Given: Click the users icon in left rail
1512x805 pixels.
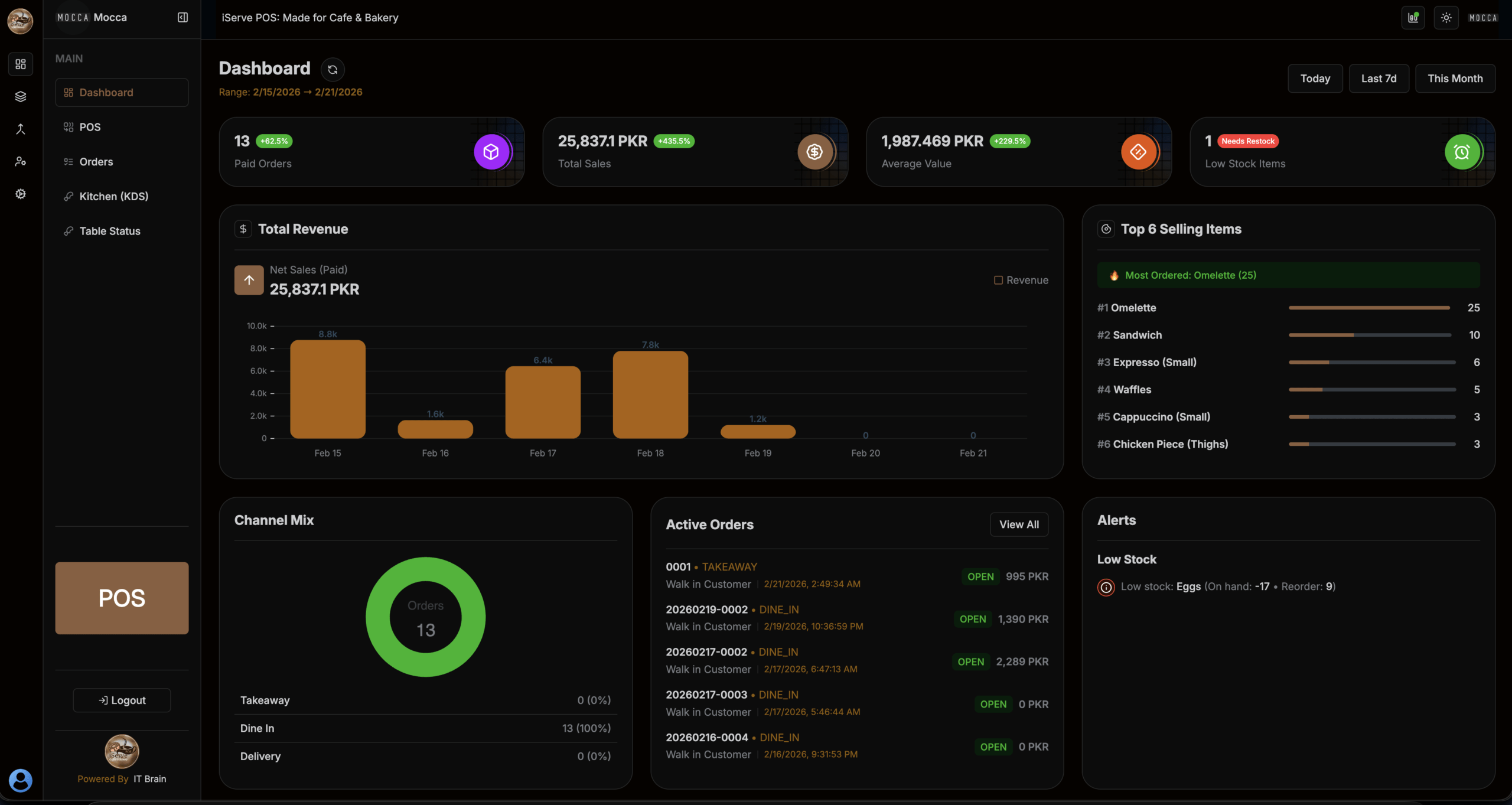Looking at the screenshot, I should click(21, 161).
